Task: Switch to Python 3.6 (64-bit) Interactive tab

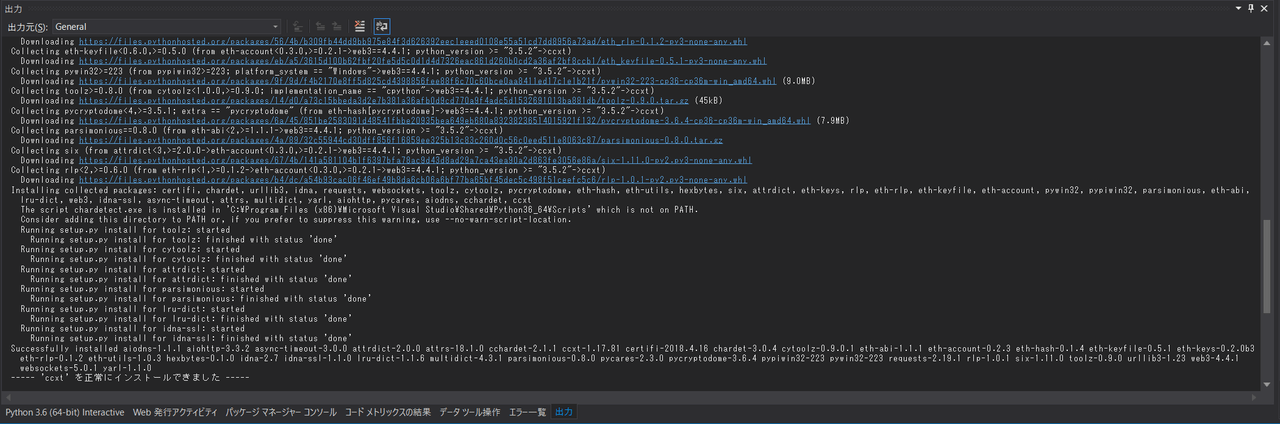Action: pyautogui.click(x=65, y=412)
